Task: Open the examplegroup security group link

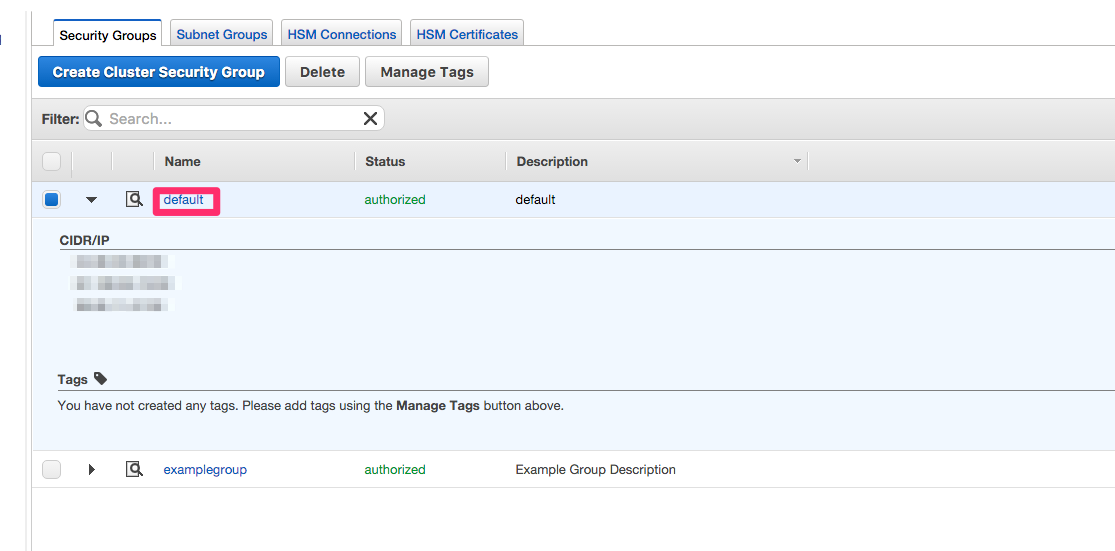Action: 205,469
